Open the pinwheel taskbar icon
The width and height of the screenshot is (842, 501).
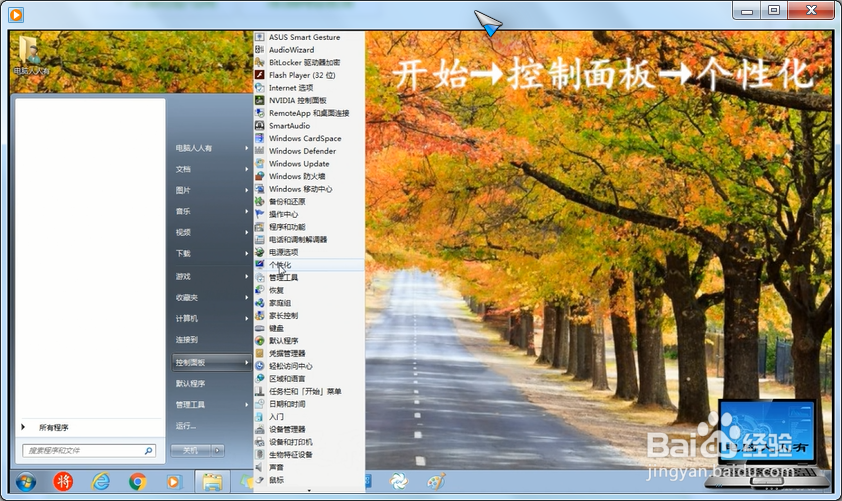click(x=398, y=482)
